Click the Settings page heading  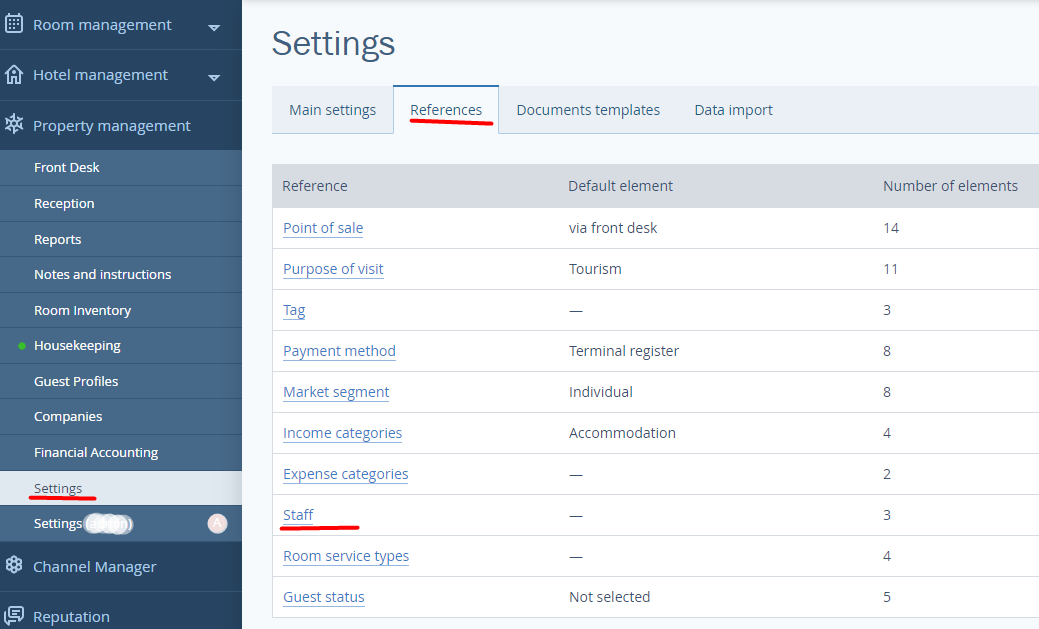[x=333, y=44]
